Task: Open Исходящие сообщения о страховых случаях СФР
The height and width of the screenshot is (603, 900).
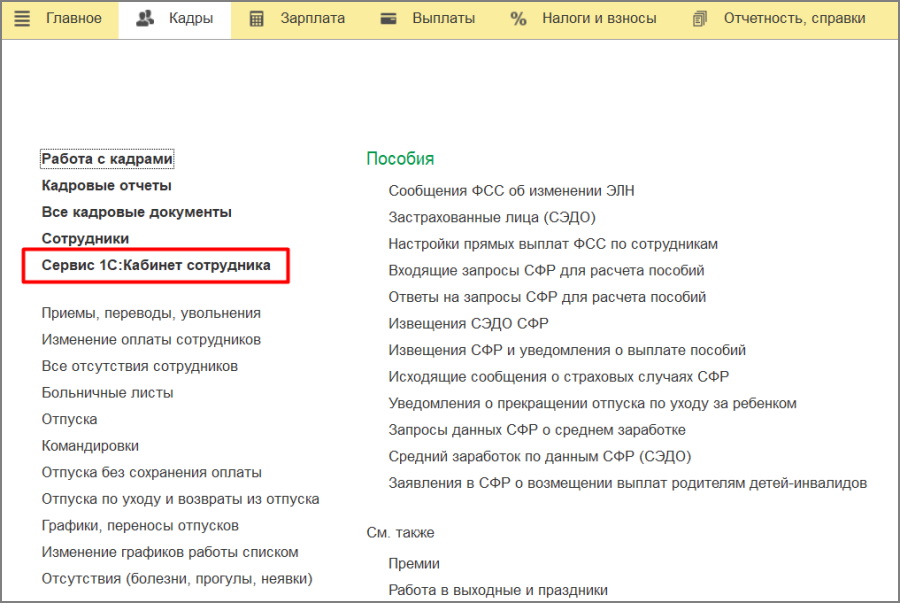Action: click(558, 377)
